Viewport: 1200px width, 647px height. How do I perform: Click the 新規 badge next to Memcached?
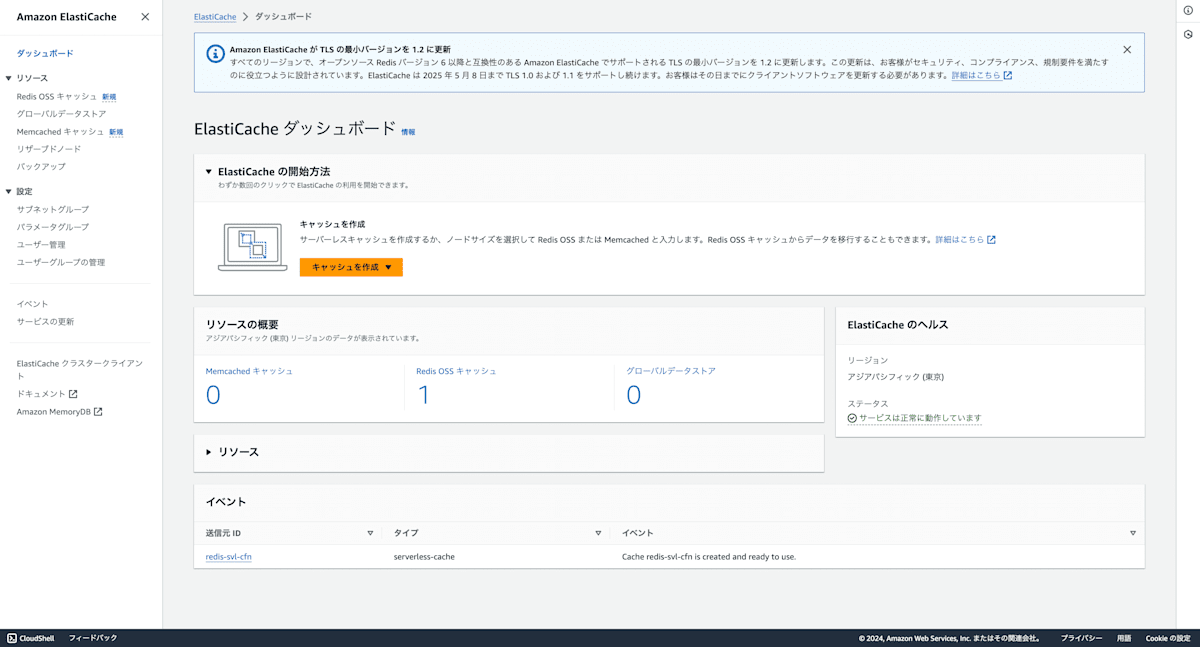[116, 132]
